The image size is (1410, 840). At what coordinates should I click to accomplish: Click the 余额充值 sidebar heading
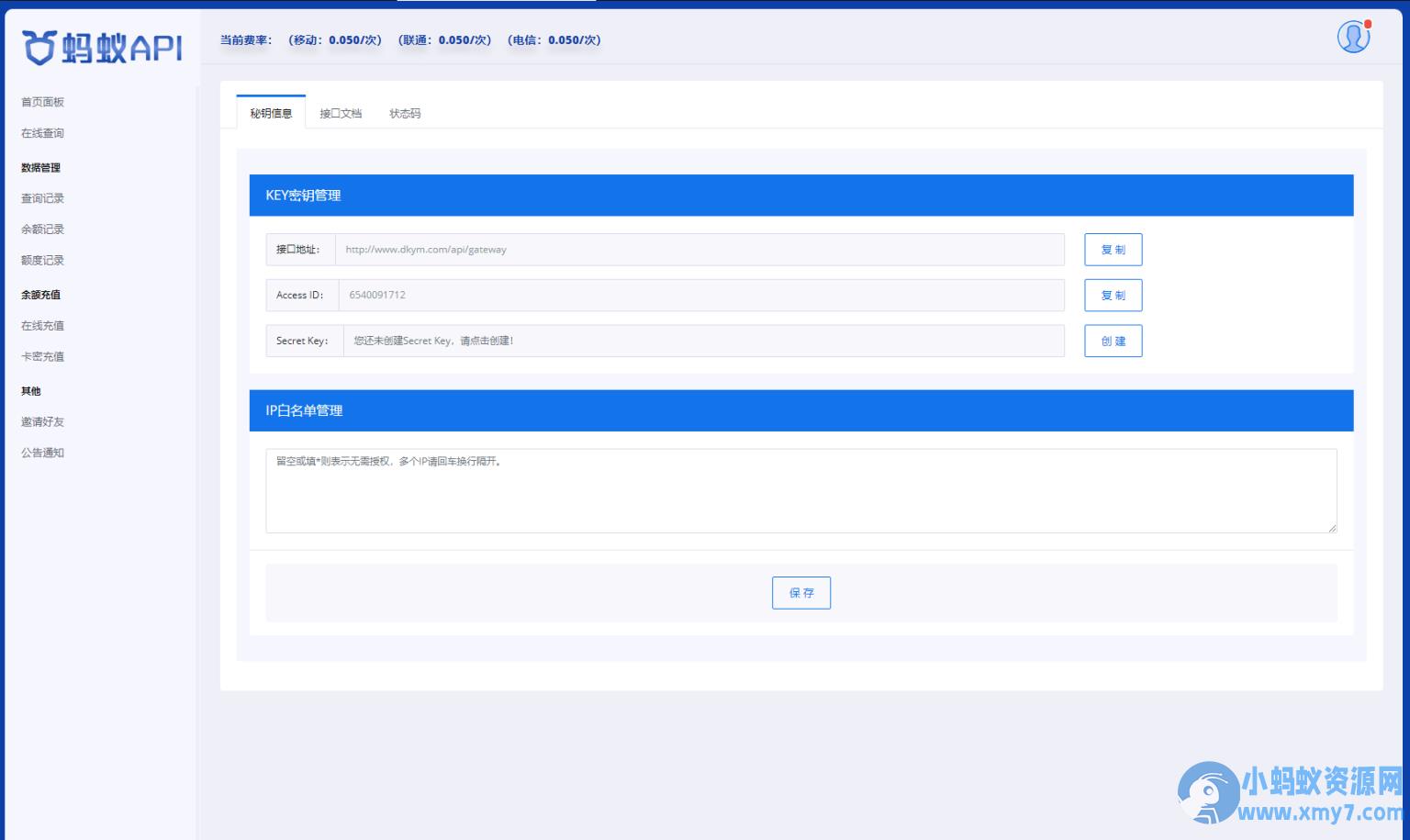(x=40, y=296)
